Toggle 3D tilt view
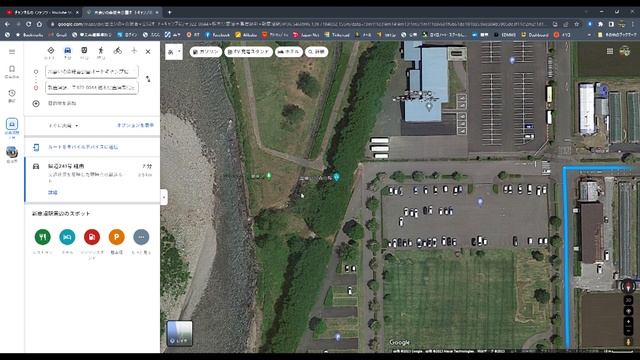 pos(629,300)
